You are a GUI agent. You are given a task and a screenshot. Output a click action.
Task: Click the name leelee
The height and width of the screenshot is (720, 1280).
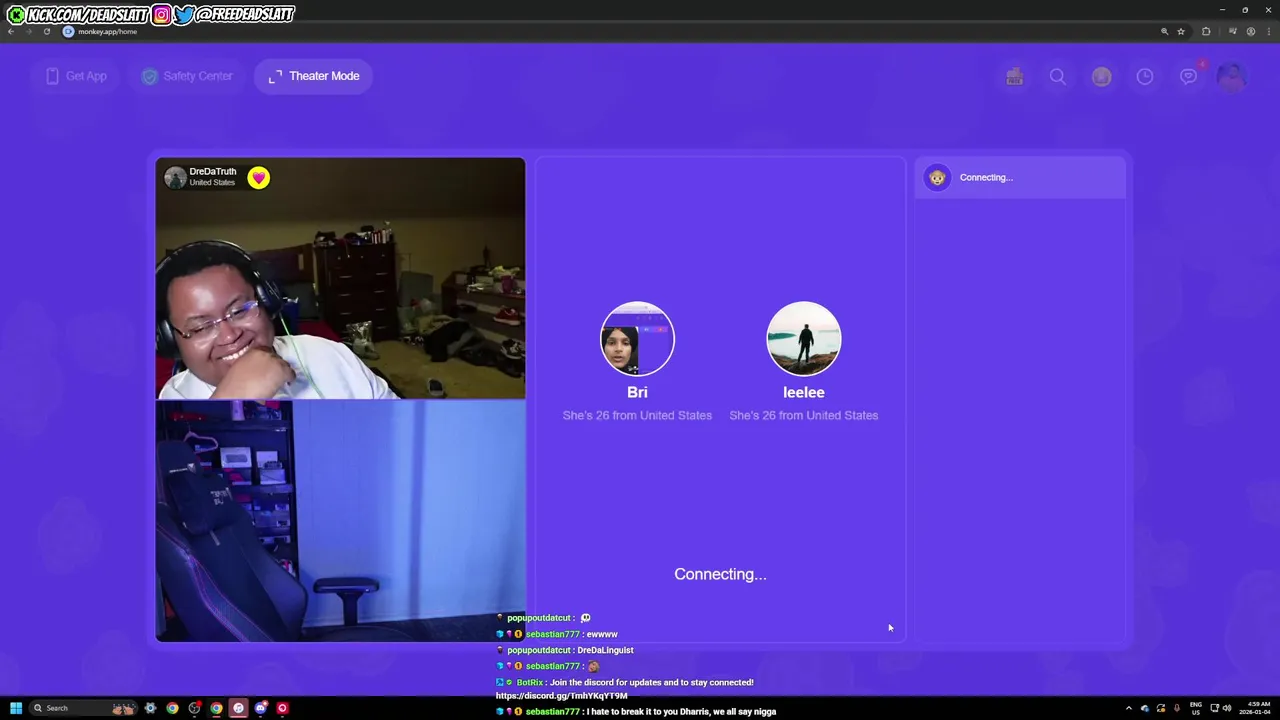click(804, 392)
